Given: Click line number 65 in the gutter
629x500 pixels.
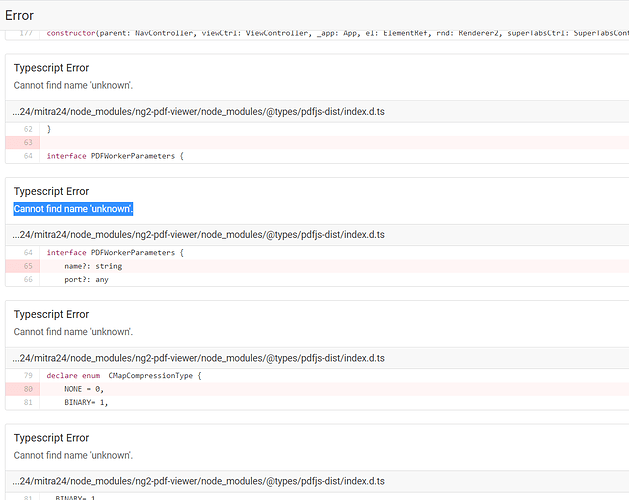Looking at the screenshot, I should [x=28, y=266].
